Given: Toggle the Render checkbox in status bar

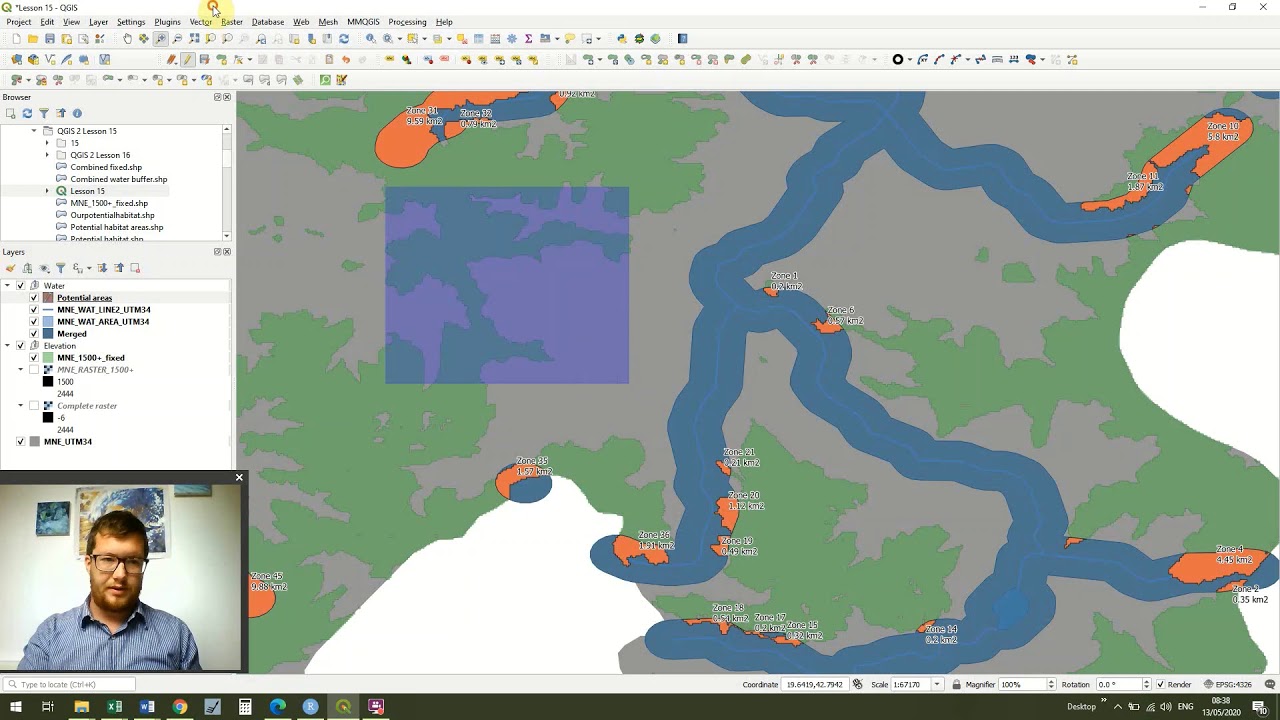Looking at the screenshot, I should coord(1160,685).
